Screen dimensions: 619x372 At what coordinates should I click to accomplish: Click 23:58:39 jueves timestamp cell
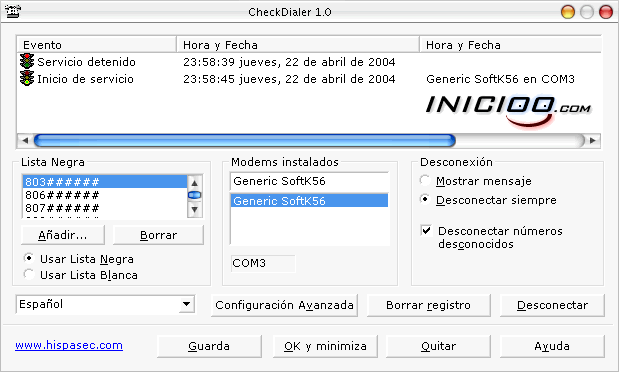289,62
